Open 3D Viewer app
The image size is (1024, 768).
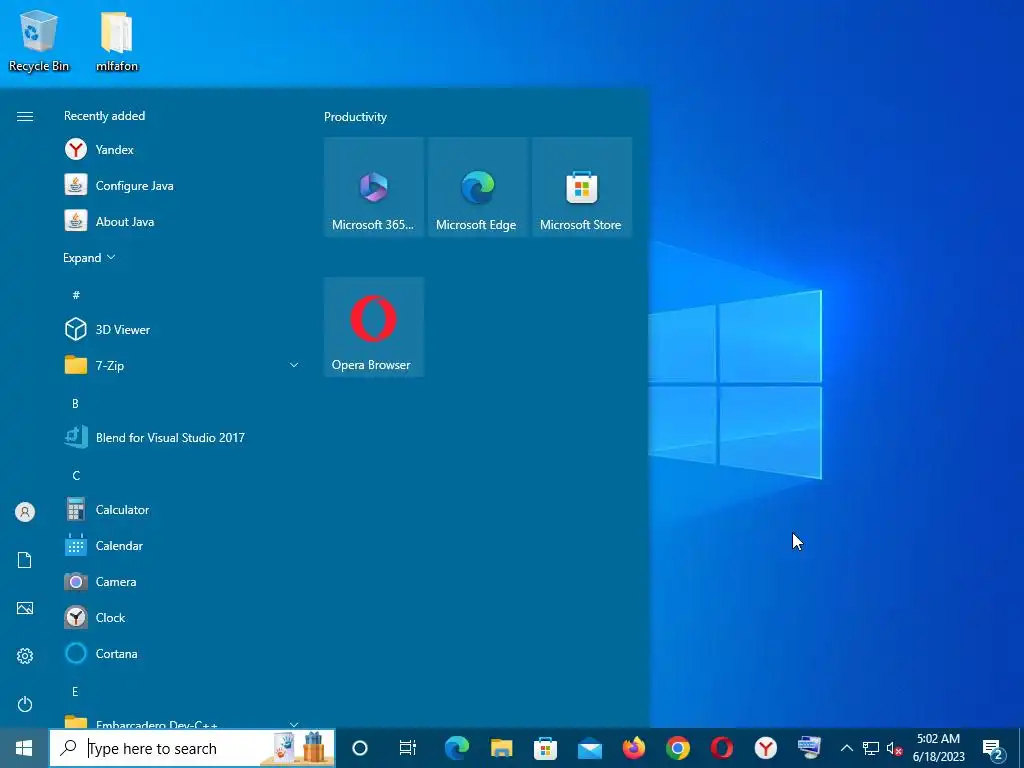(x=181, y=329)
